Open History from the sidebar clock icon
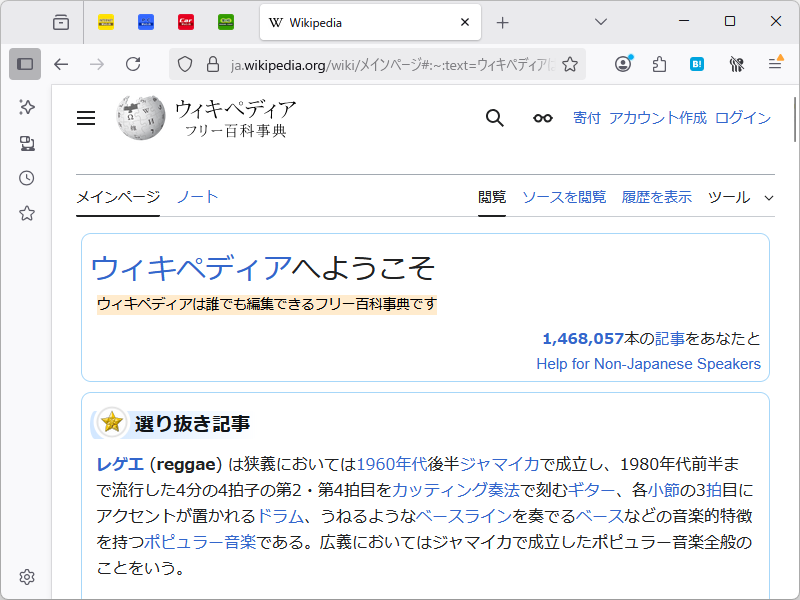The width and height of the screenshot is (800, 600). click(x=27, y=177)
